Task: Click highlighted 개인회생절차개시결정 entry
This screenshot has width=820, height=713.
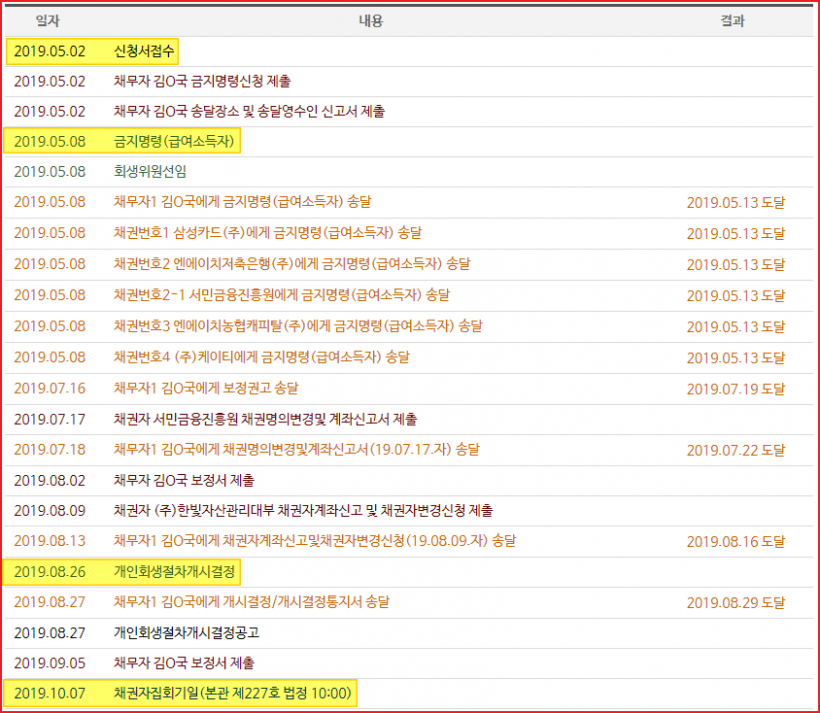Action: point(174,572)
